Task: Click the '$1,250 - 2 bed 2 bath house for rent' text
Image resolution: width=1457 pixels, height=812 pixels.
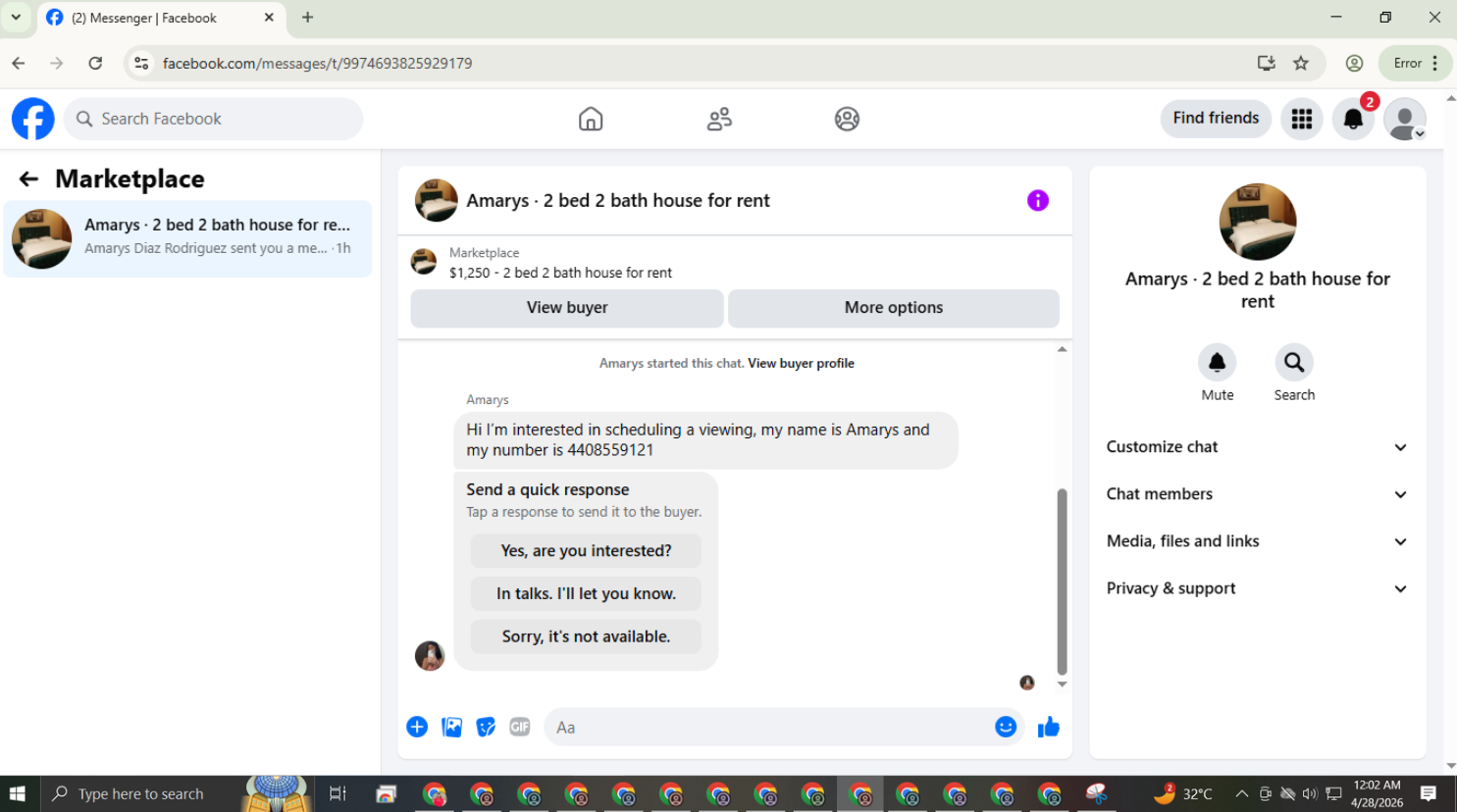Action: coord(560,273)
